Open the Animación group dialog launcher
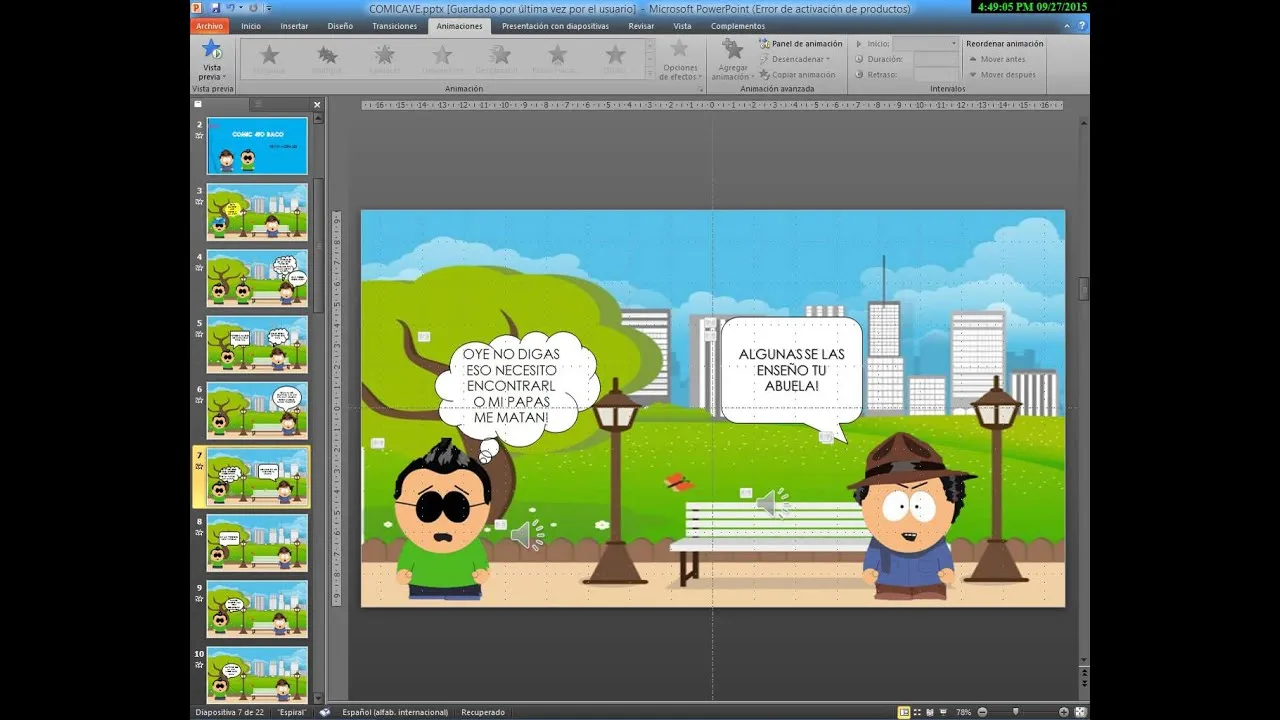This screenshot has width=1280, height=720. [699, 88]
